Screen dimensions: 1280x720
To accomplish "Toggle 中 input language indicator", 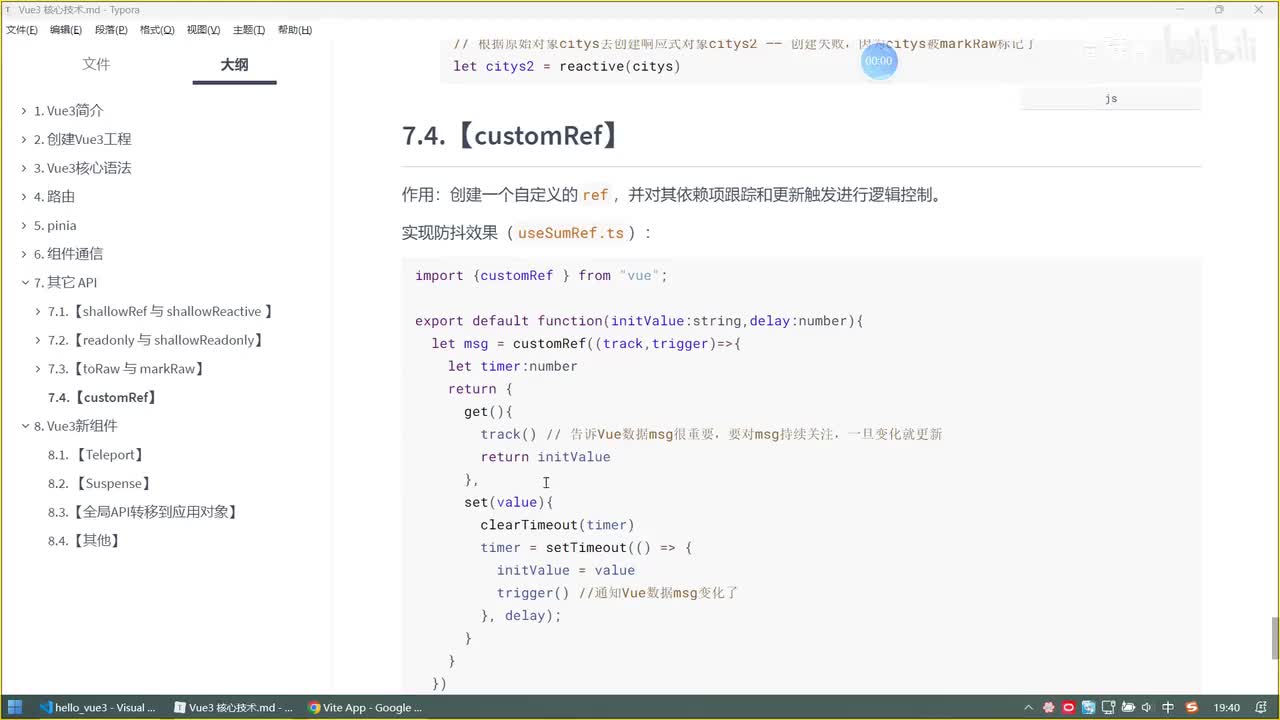I will click(x=1168, y=707).
